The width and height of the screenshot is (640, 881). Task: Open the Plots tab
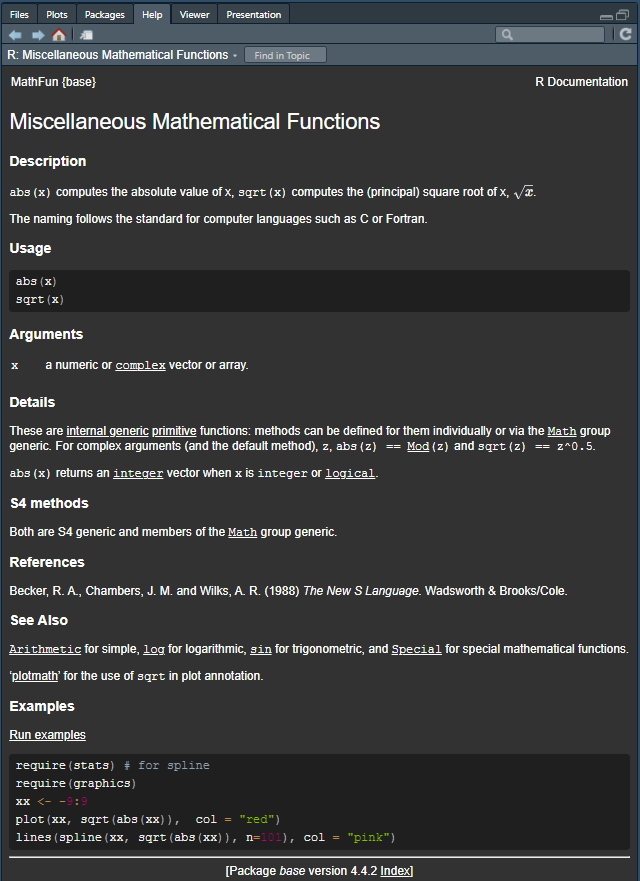[57, 14]
